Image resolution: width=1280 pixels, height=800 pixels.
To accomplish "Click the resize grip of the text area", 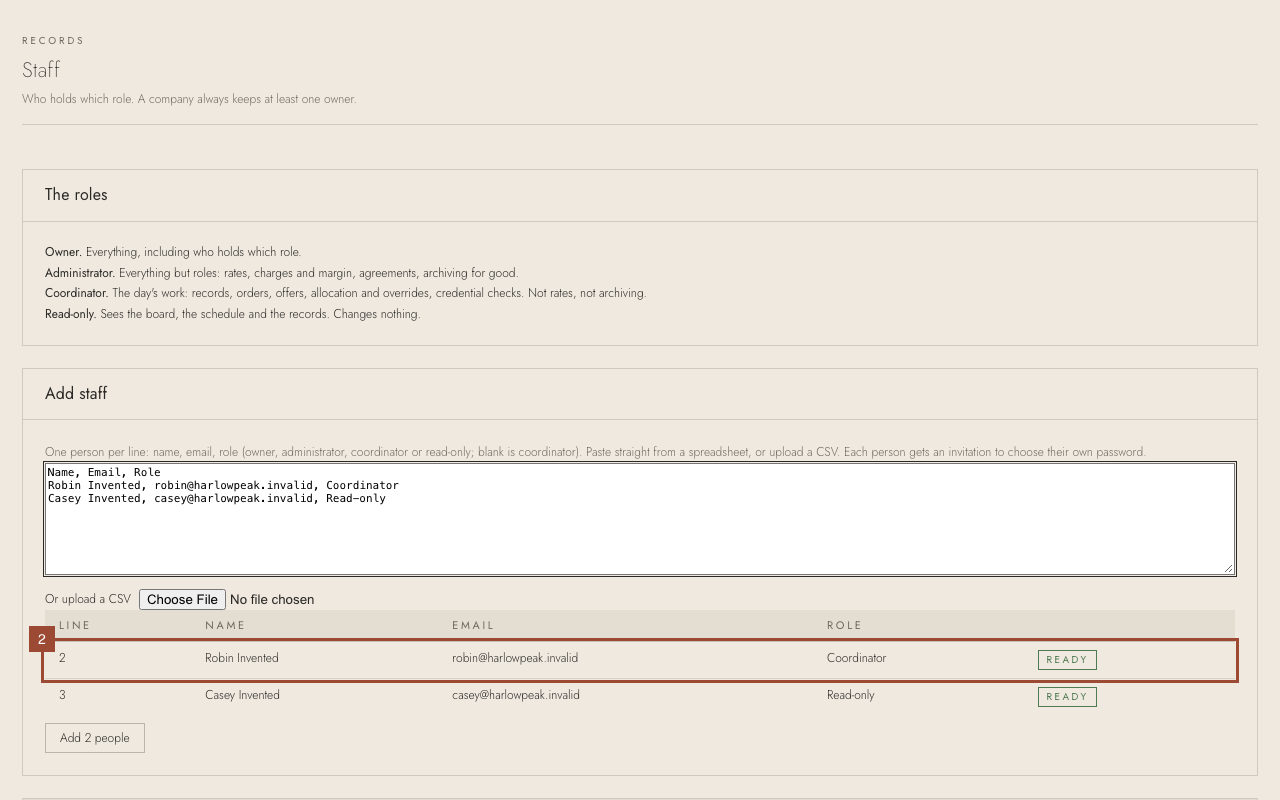I will (1227, 568).
